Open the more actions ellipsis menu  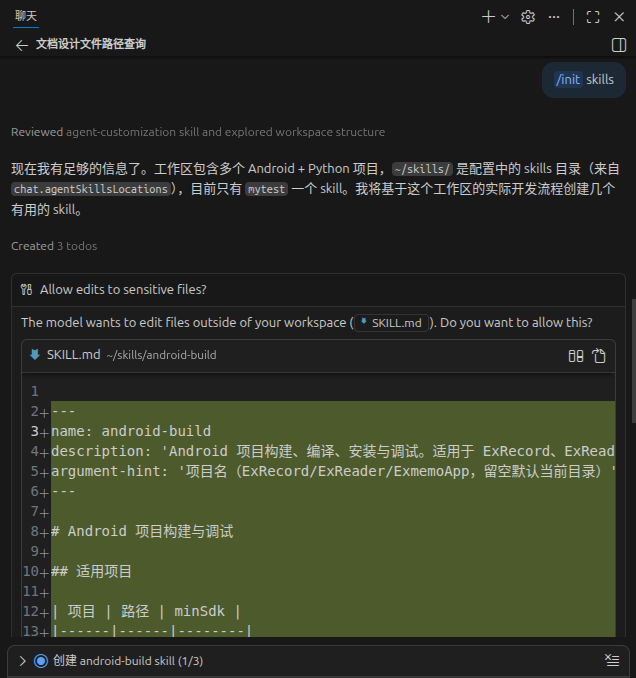pos(554,16)
